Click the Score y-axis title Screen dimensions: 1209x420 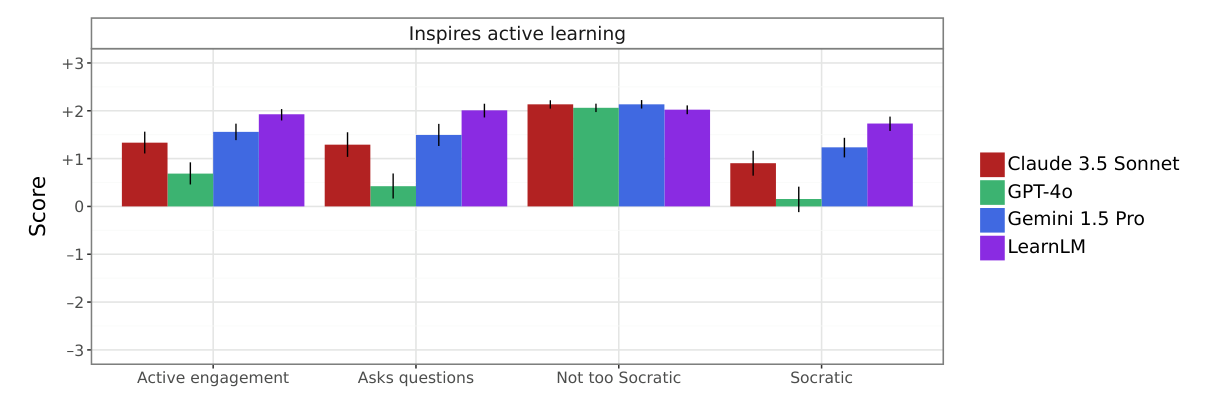pyautogui.click(x=38, y=206)
